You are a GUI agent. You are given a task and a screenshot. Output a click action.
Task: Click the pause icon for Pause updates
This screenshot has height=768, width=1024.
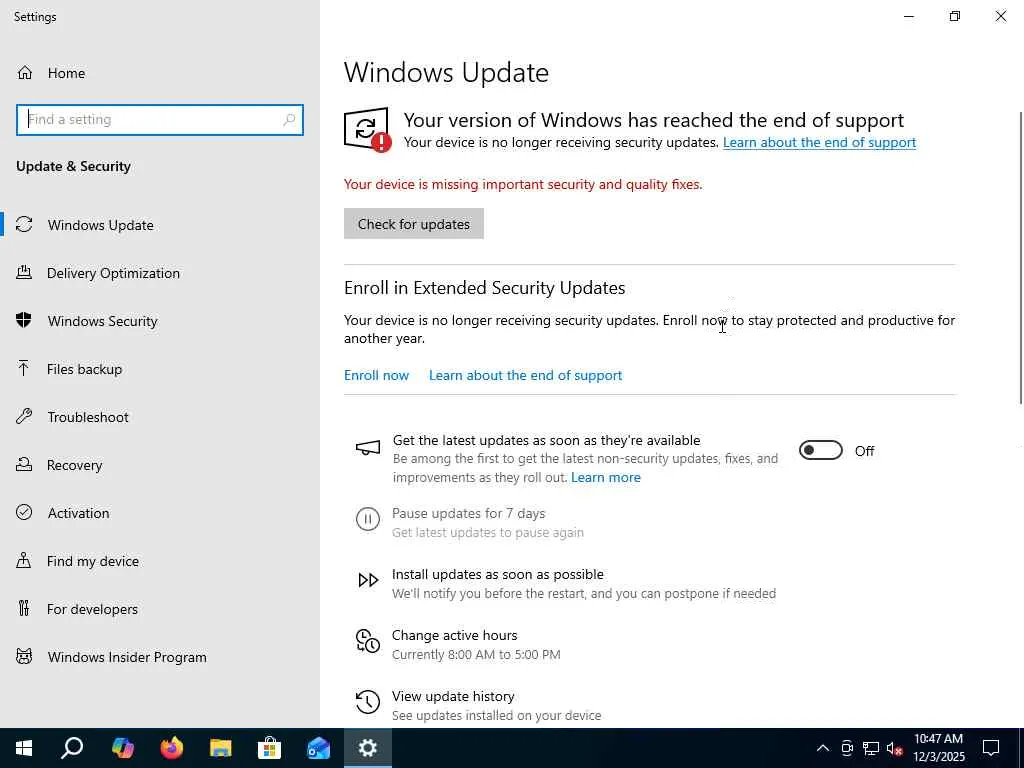point(368,519)
